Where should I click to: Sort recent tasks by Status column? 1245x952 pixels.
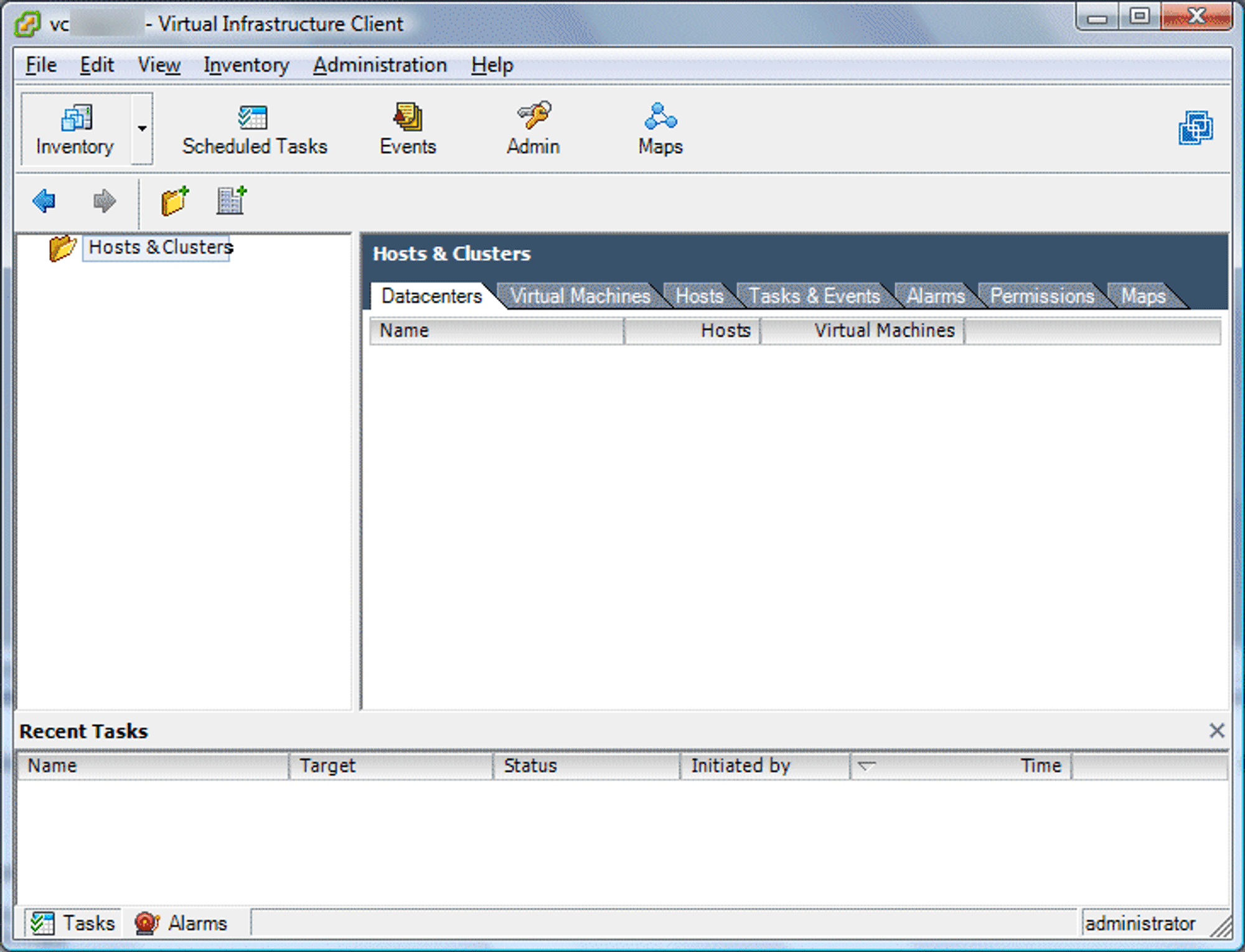tap(586, 766)
